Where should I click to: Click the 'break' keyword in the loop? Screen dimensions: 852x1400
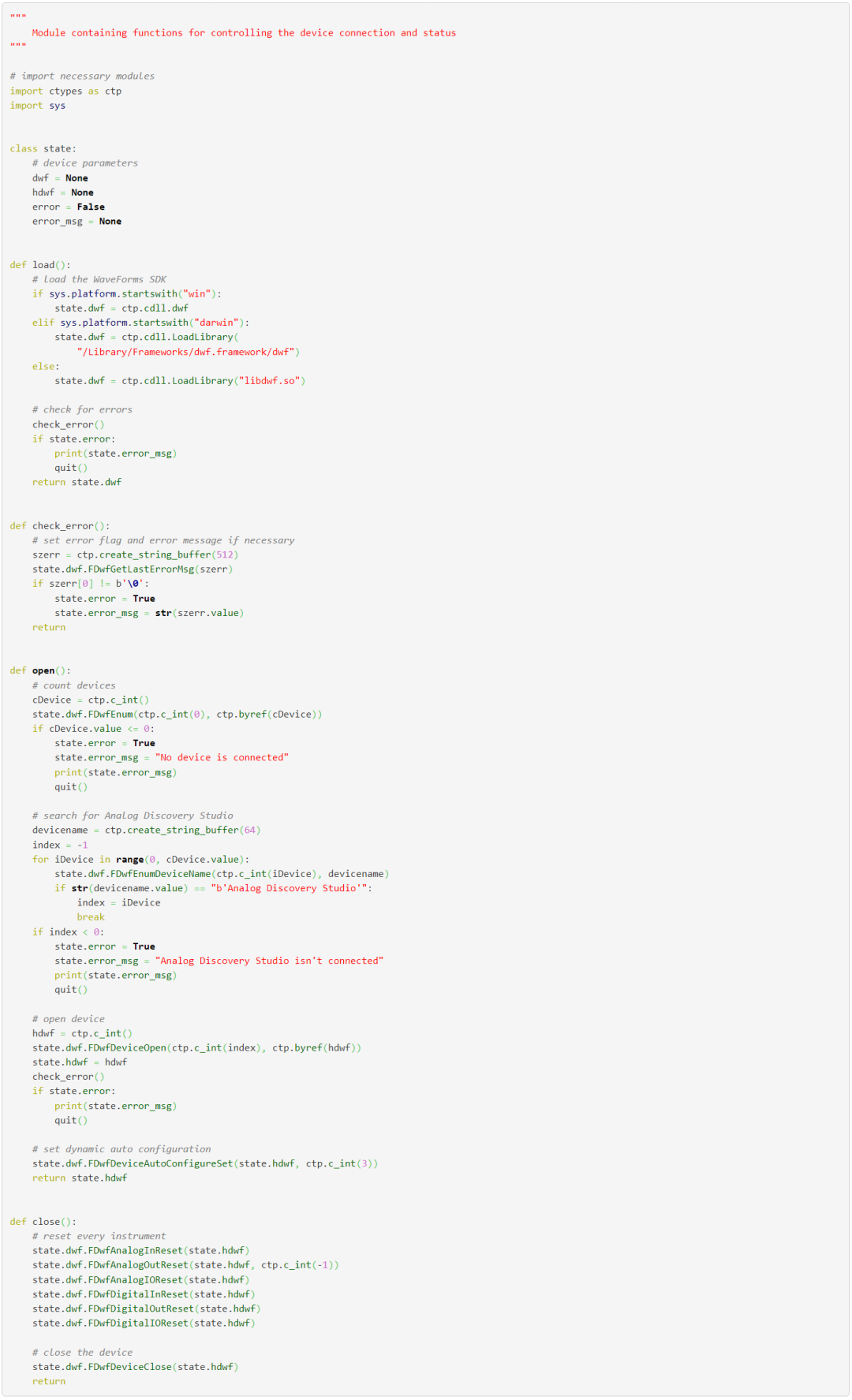(91, 917)
